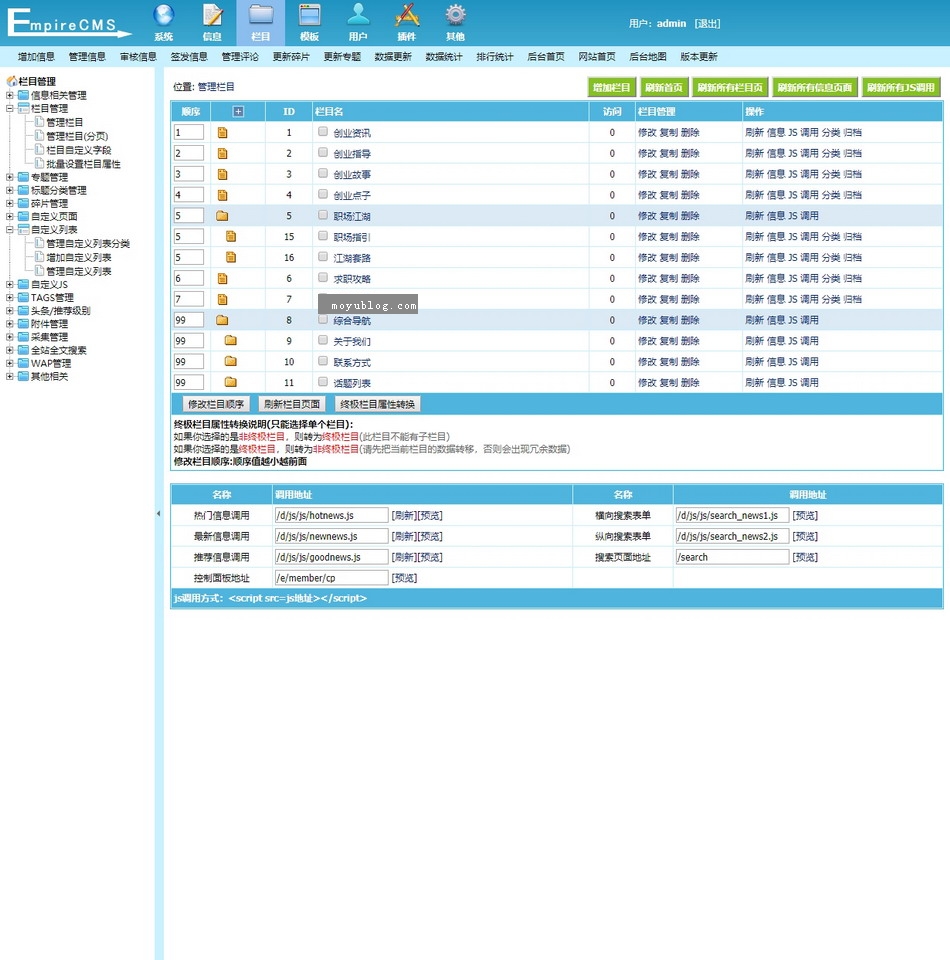
Task: Click the order number field for 创业资讯
Action: 189,132
